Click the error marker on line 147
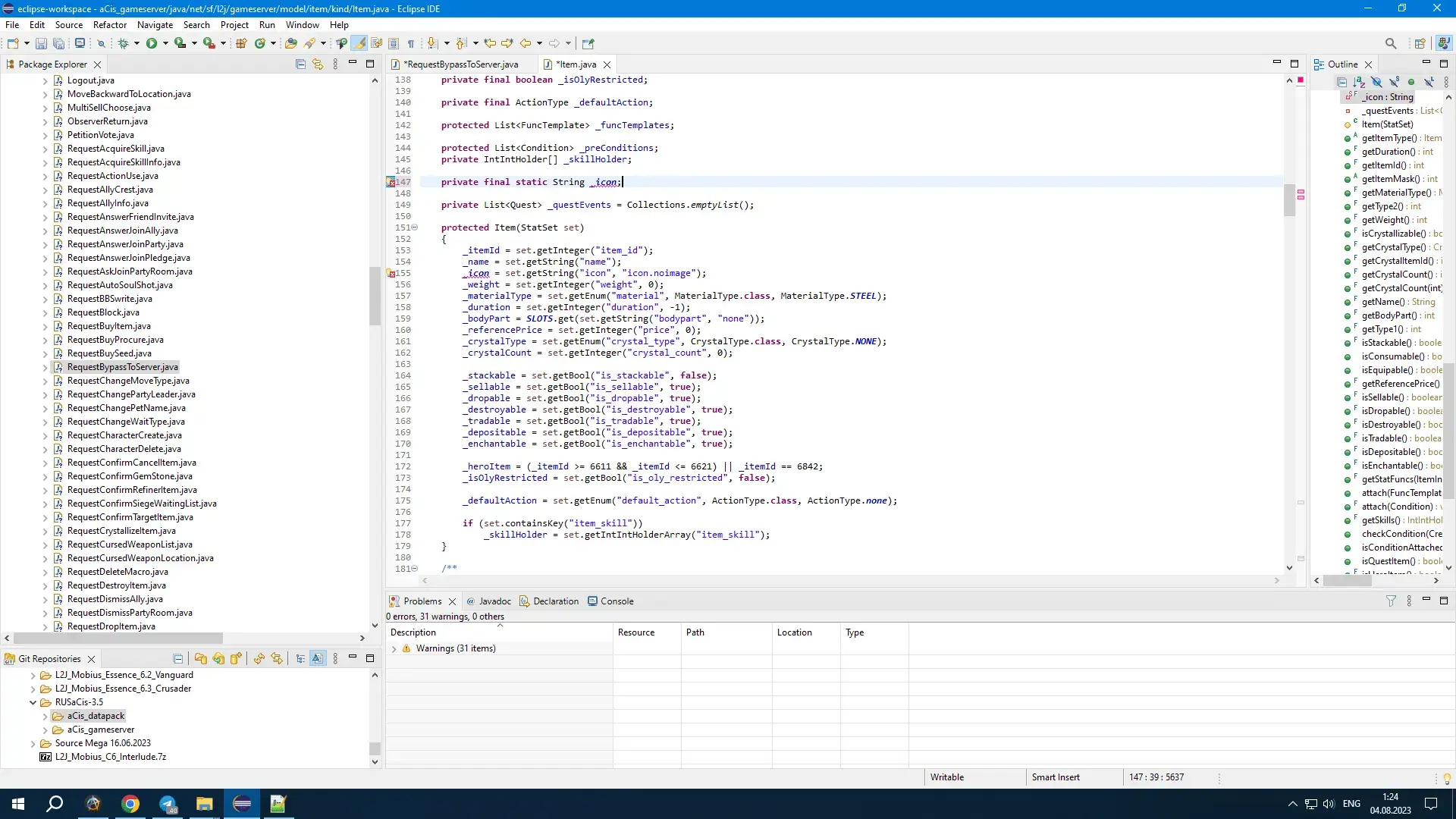 click(391, 182)
